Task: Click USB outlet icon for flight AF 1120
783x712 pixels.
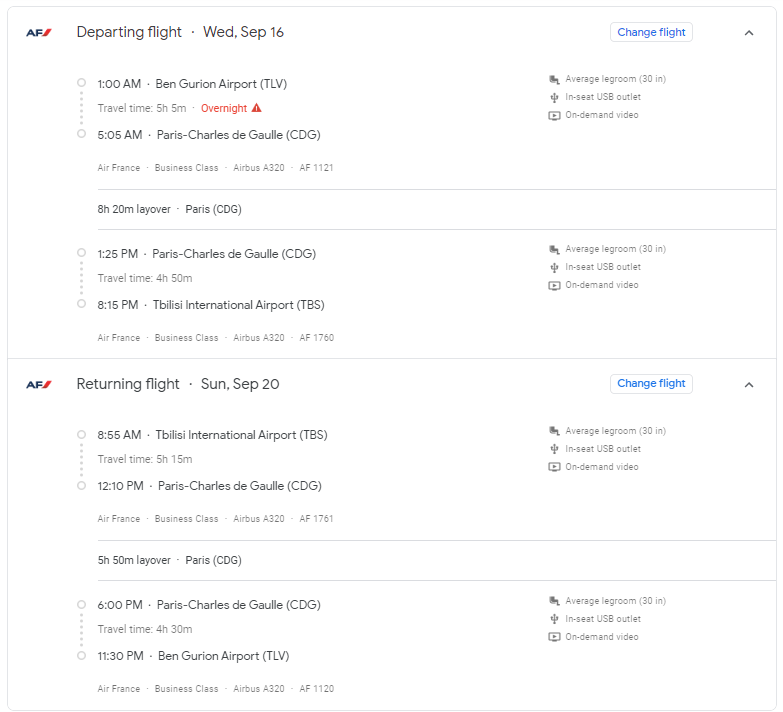Action: [554, 619]
